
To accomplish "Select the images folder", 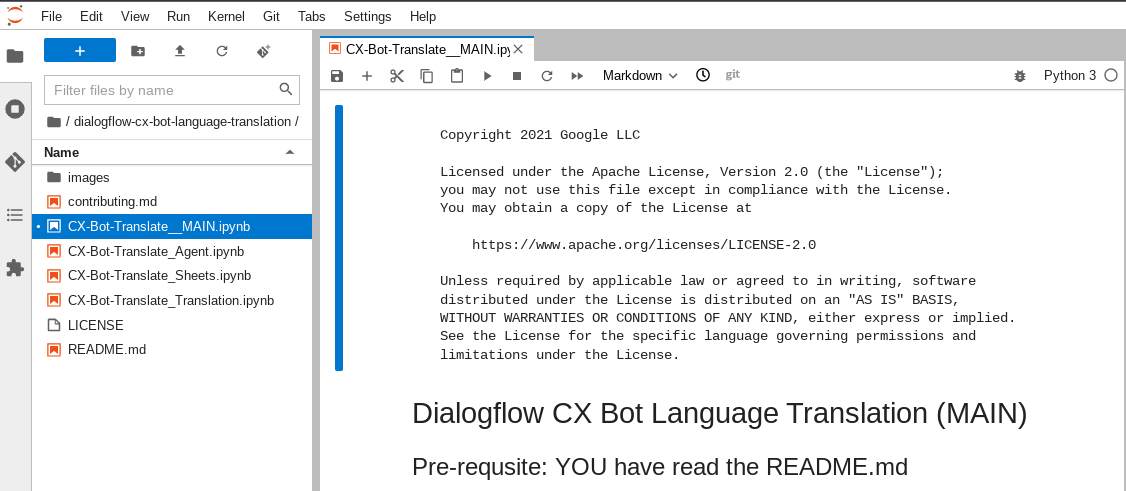I will pos(172,177).
